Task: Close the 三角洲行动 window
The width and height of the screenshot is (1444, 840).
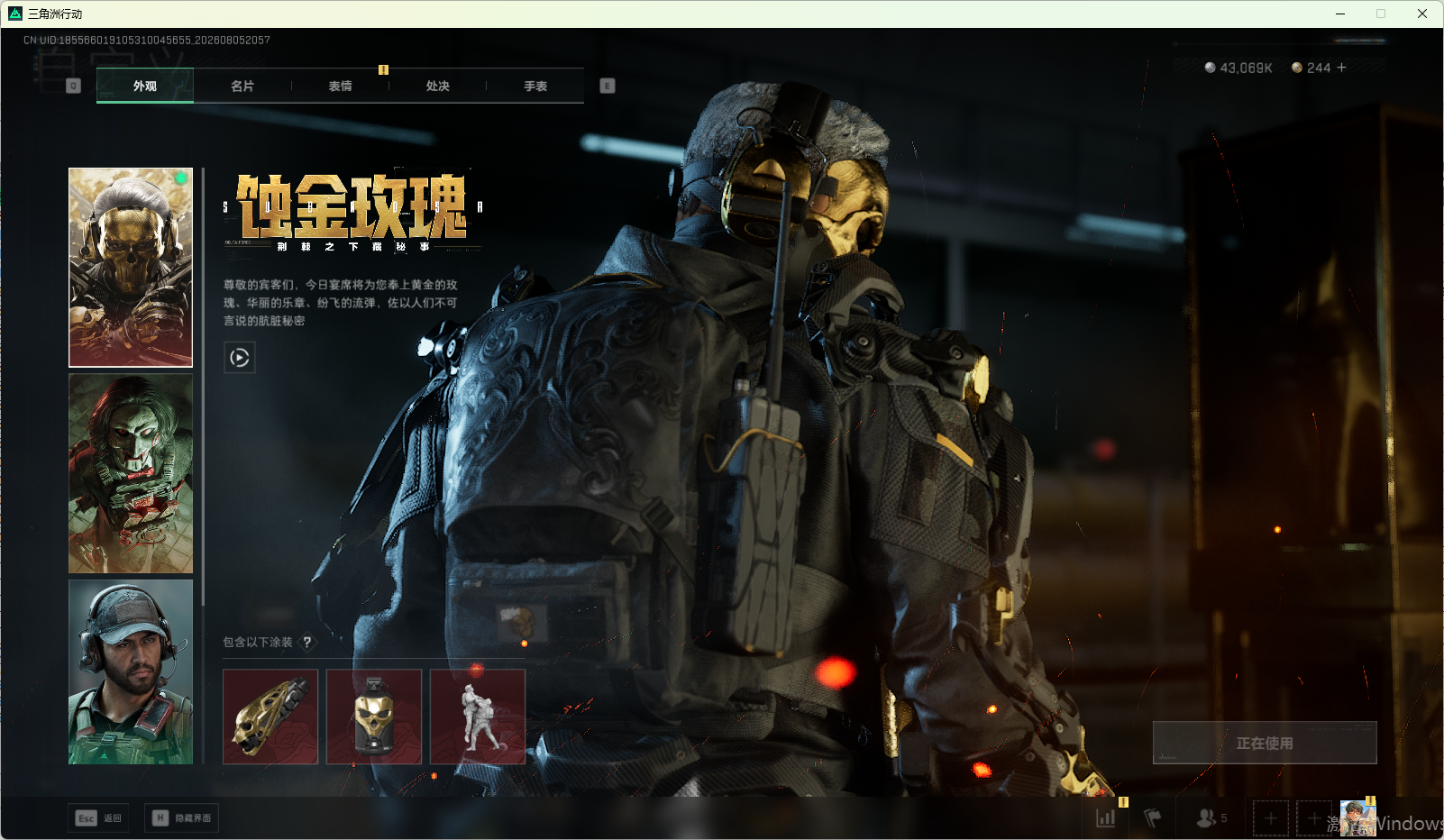Action: click(x=1422, y=14)
